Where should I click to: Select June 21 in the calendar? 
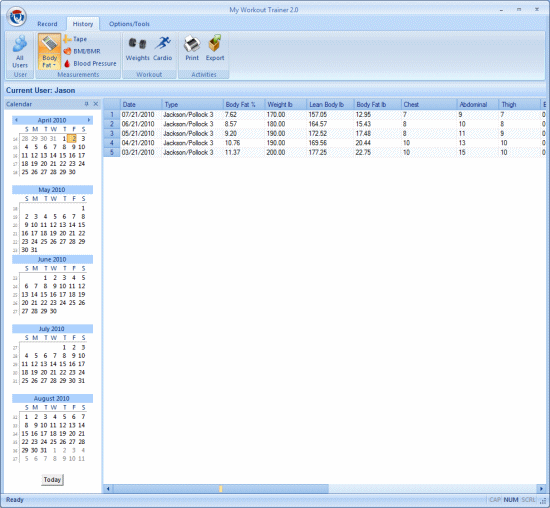click(34, 303)
